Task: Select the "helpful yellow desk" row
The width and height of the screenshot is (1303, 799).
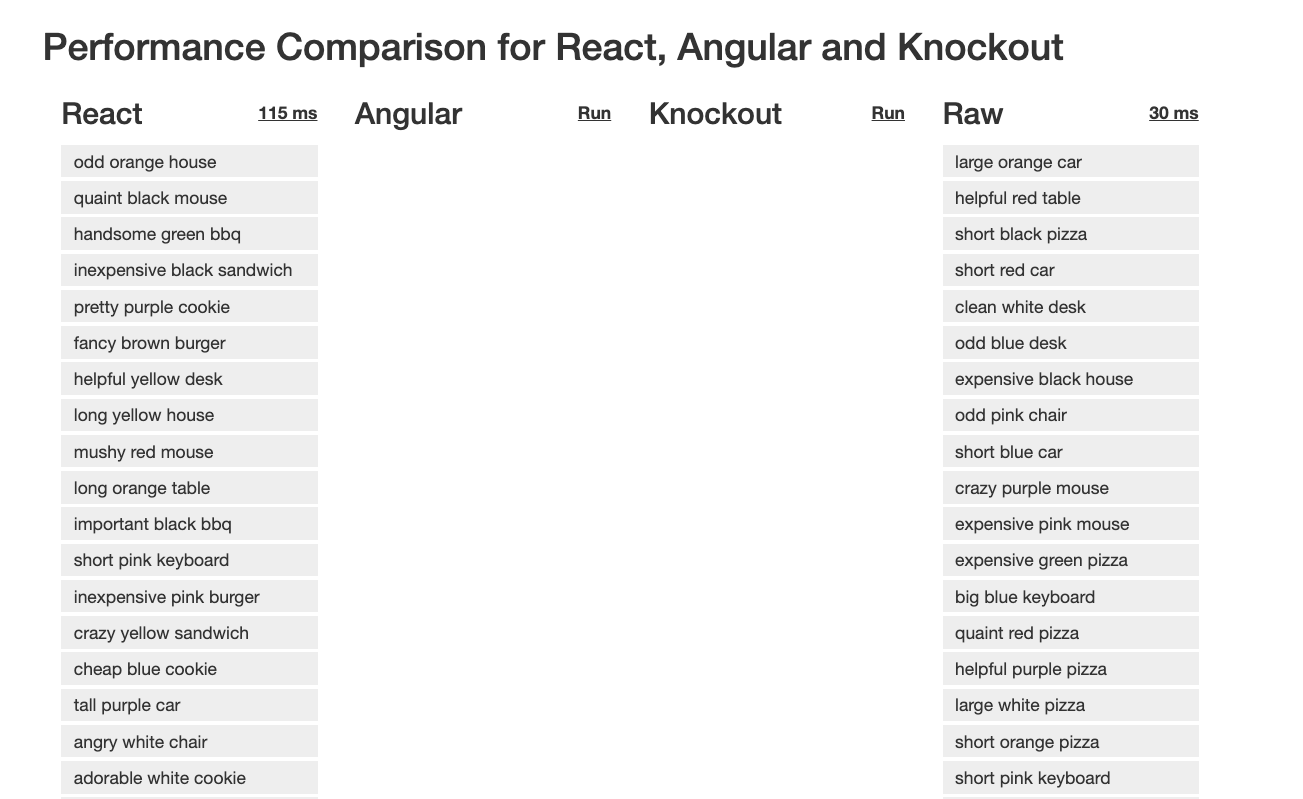Action: point(189,379)
